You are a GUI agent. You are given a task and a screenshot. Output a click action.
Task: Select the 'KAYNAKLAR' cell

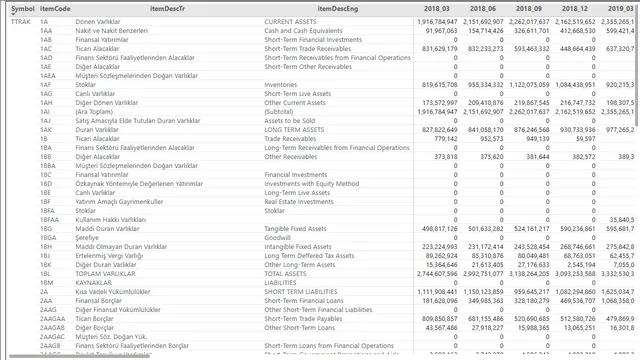point(93,282)
